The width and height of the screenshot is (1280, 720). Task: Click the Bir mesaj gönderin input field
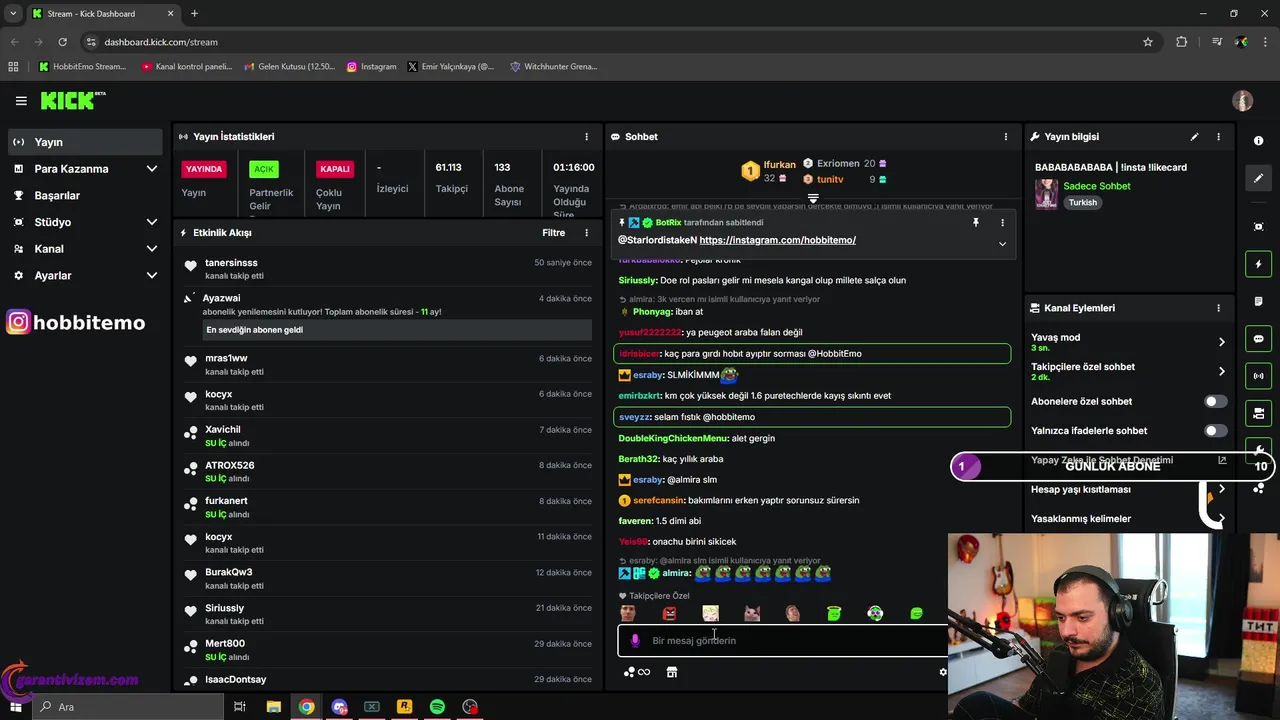tap(785, 640)
